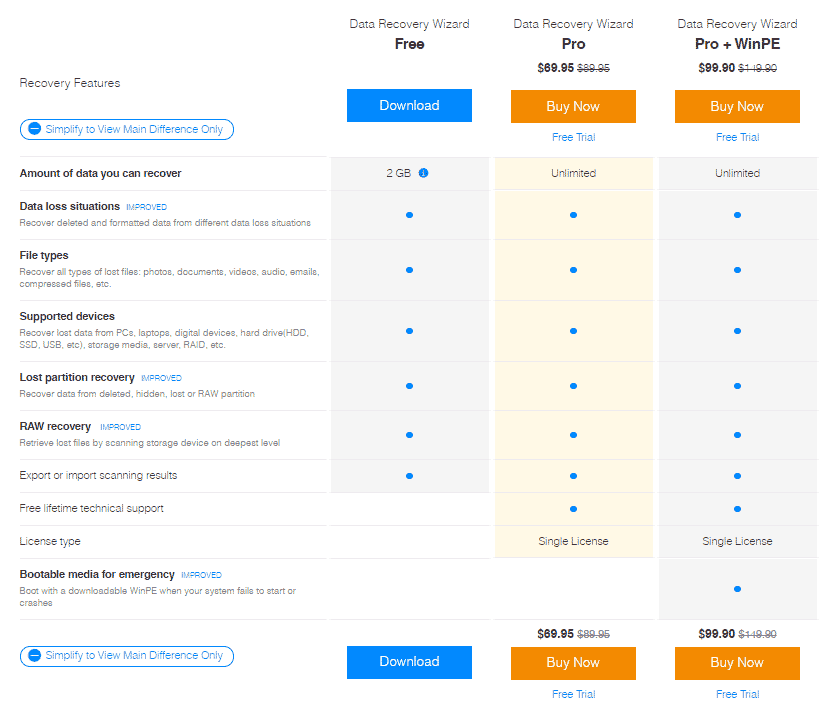Viewport: 824px width, 704px height.
Task: Collapse table via top Simplify to View Main Difference Only
Action: point(127,129)
